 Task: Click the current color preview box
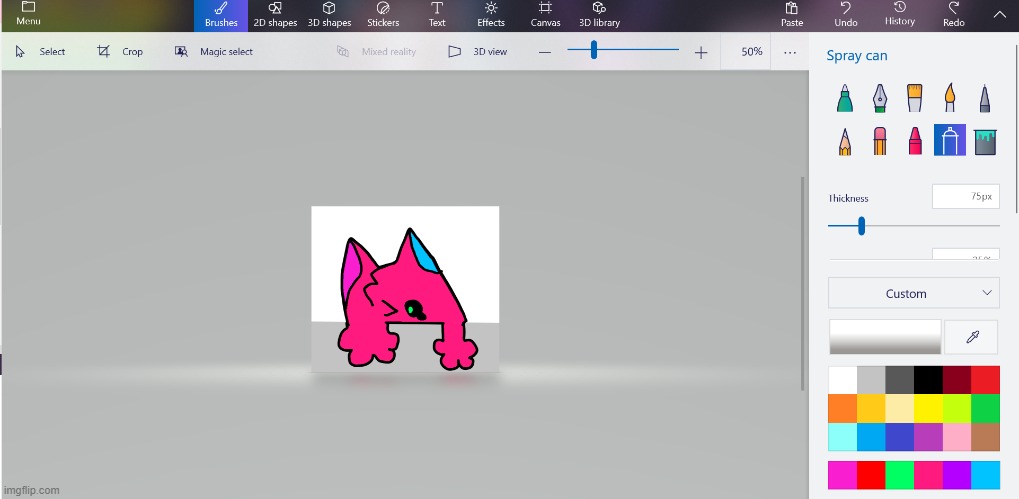(885, 337)
